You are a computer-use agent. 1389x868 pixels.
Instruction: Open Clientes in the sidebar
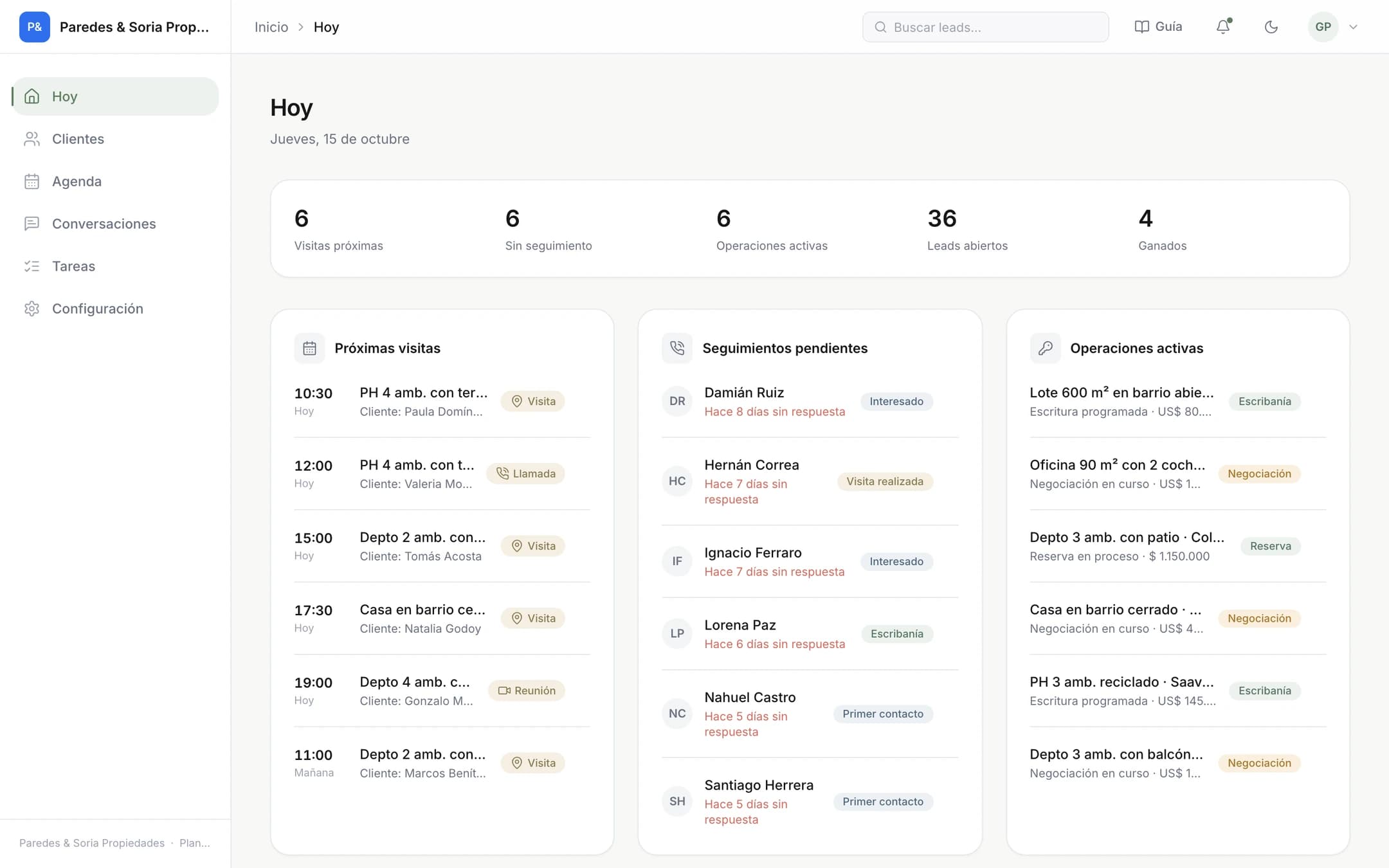pos(116,139)
